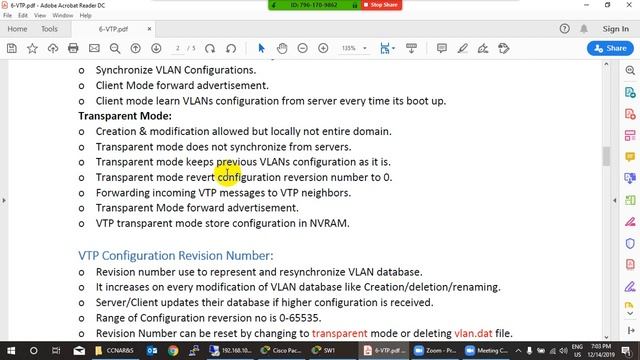This screenshot has height=360, width=640.
Task: Choose the selection arrow tool
Action: [x=261, y=49]
